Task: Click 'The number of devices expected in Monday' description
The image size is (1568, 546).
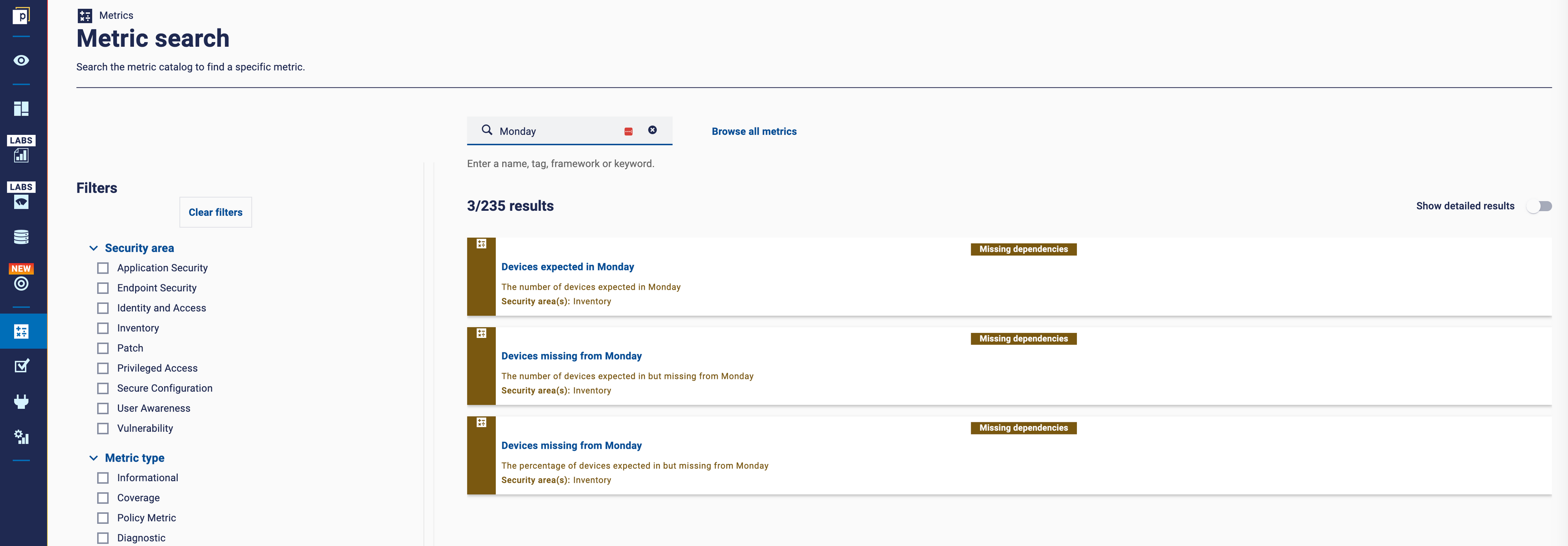Action: point(590,287)
